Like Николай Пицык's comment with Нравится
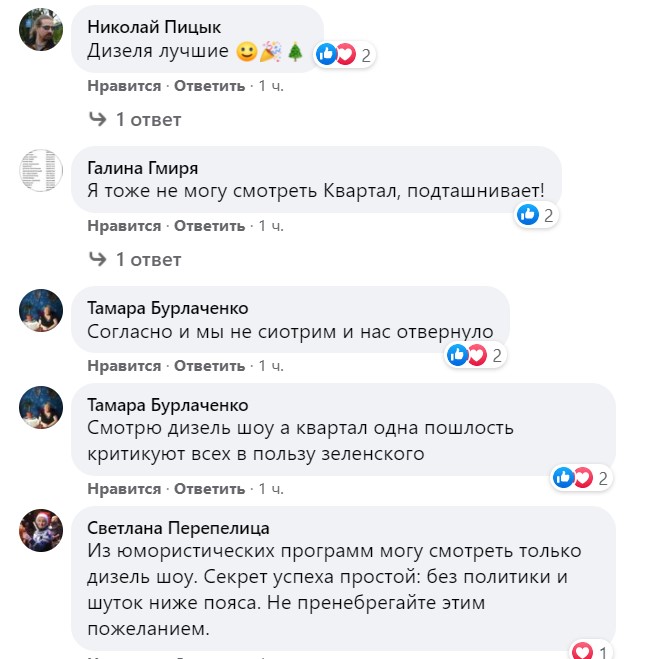This screenshot has height=659, width=669. tap(124, 86)
